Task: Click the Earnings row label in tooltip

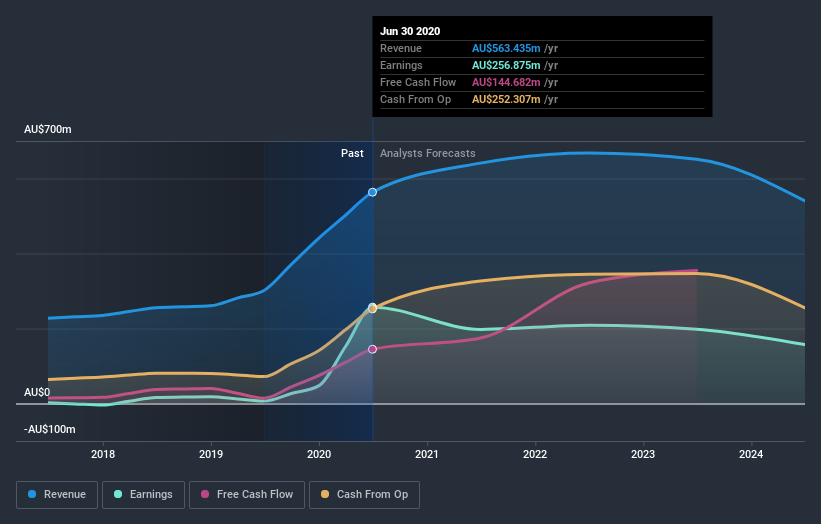Action: pyautogui.click(x=401, y=65)
